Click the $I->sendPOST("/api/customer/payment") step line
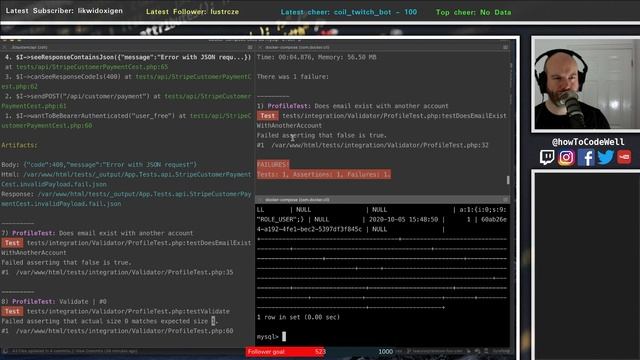This screenshot has height=360, width=640. tap(127, 101)
